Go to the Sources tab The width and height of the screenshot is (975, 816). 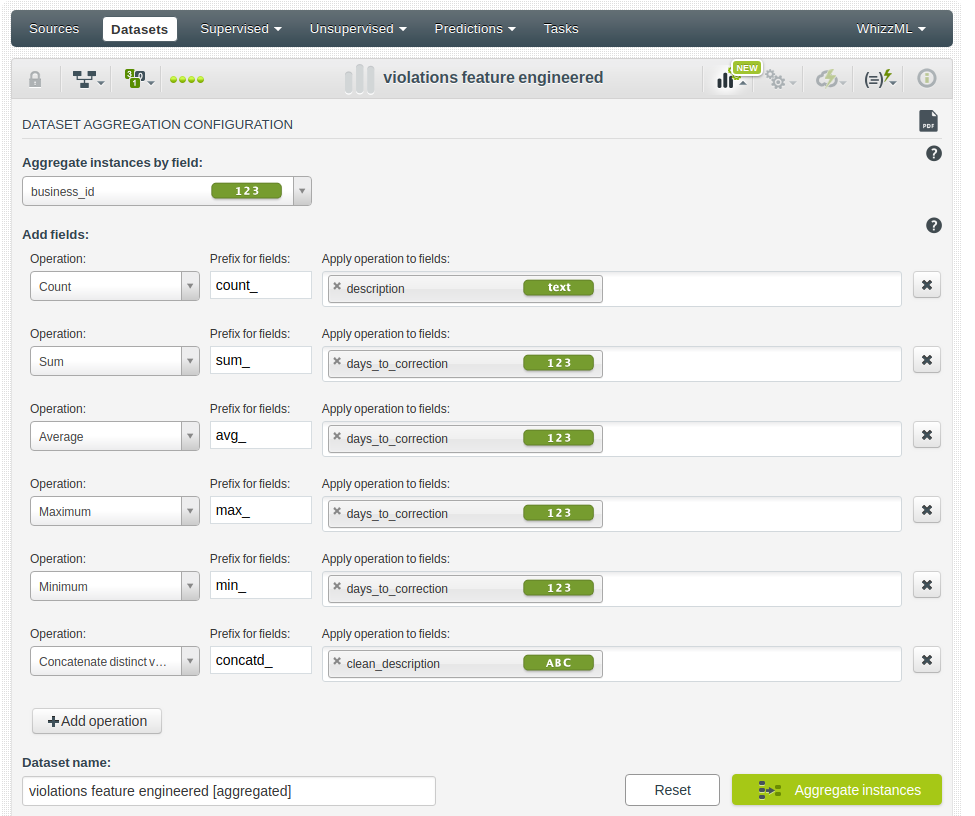pyautogui.click(x=54, y=29)
